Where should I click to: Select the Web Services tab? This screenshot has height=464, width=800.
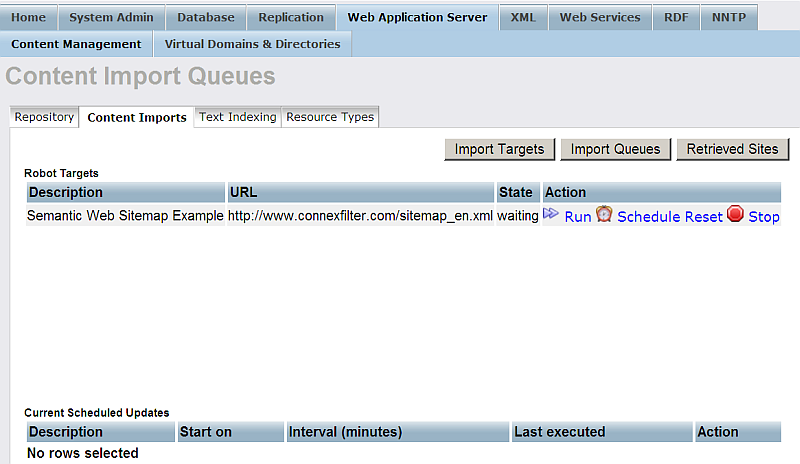click(x=599, y=17)
